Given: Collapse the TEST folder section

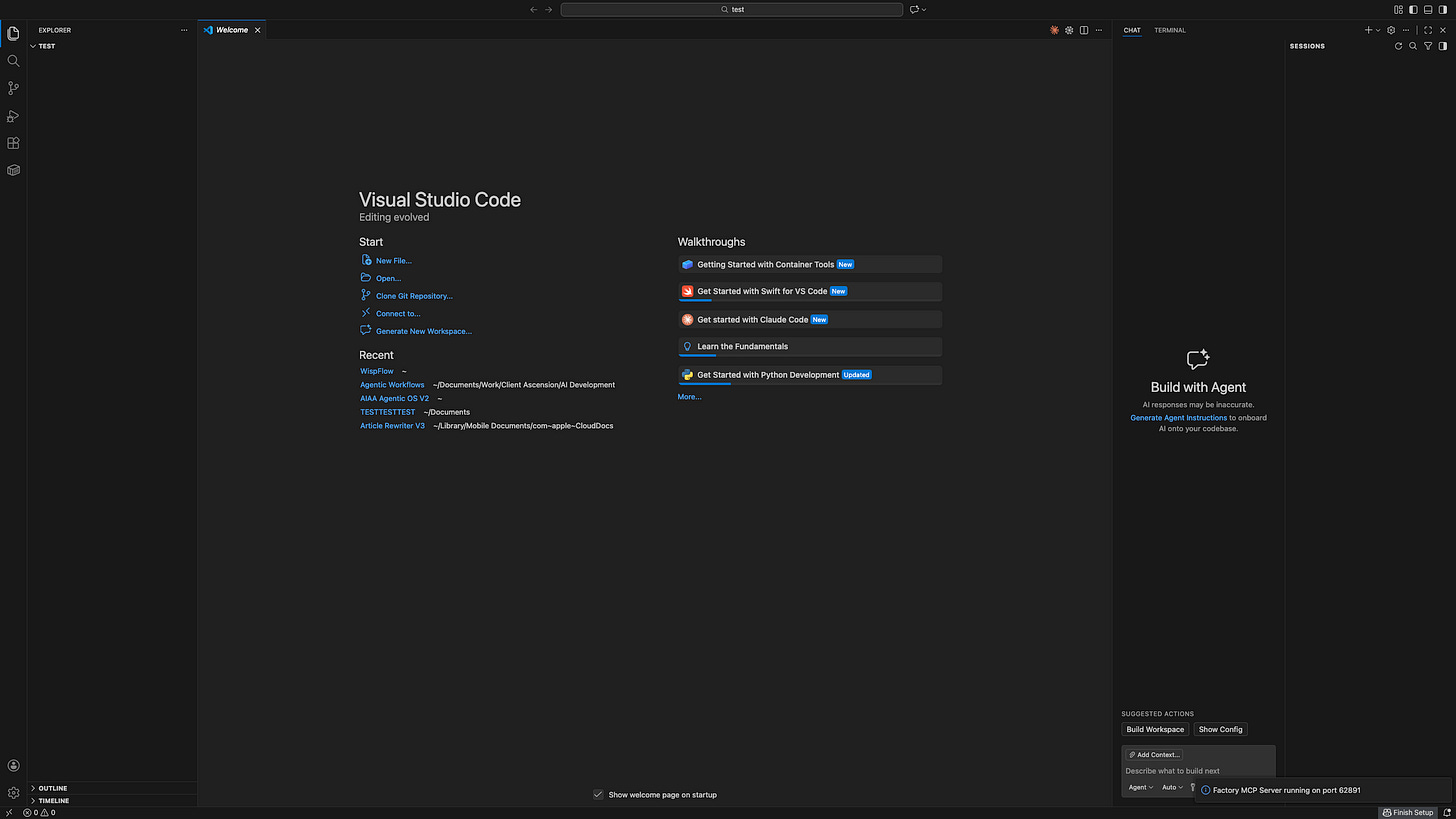Looking at the screenshot, I should [x=112, y=46].
